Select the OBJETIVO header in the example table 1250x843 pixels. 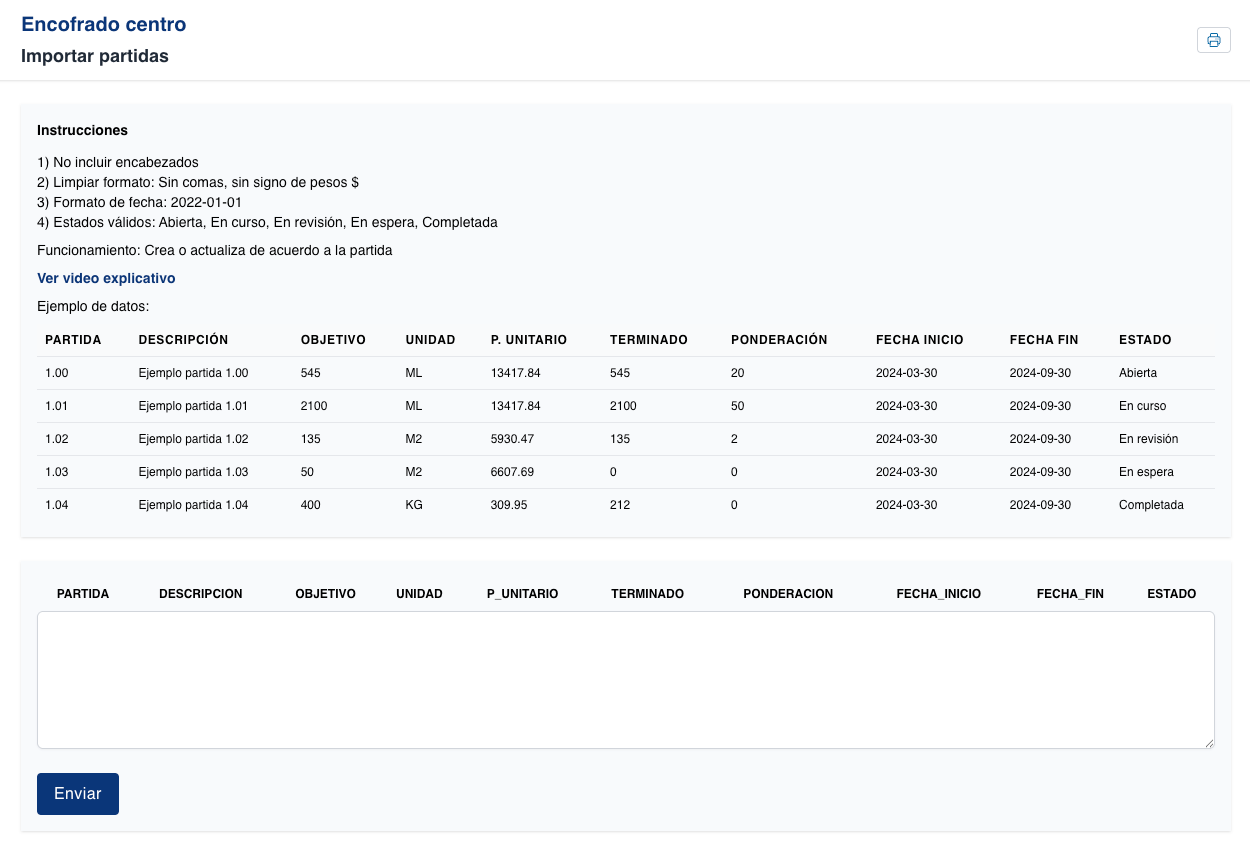pyautogui.click(x=333, y=339)
